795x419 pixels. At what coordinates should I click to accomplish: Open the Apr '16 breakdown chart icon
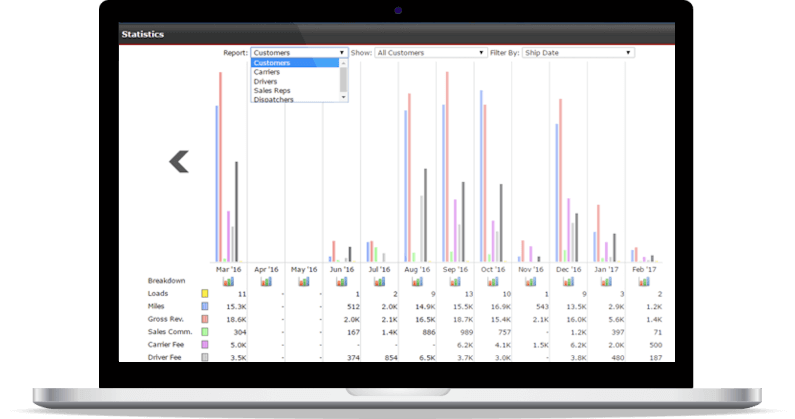(266, 281)
